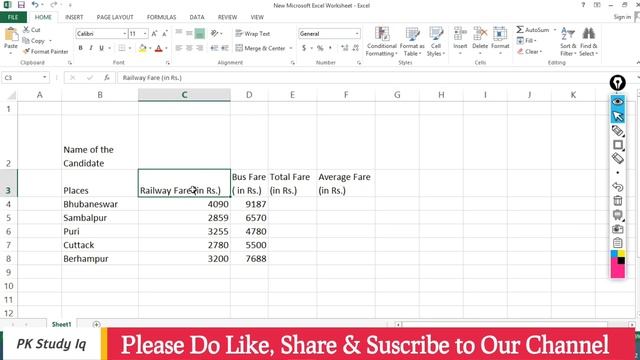Screen dimensions: 640x360
Task: Click the Font Color red A icon
Action: click(x=159, y=48)
